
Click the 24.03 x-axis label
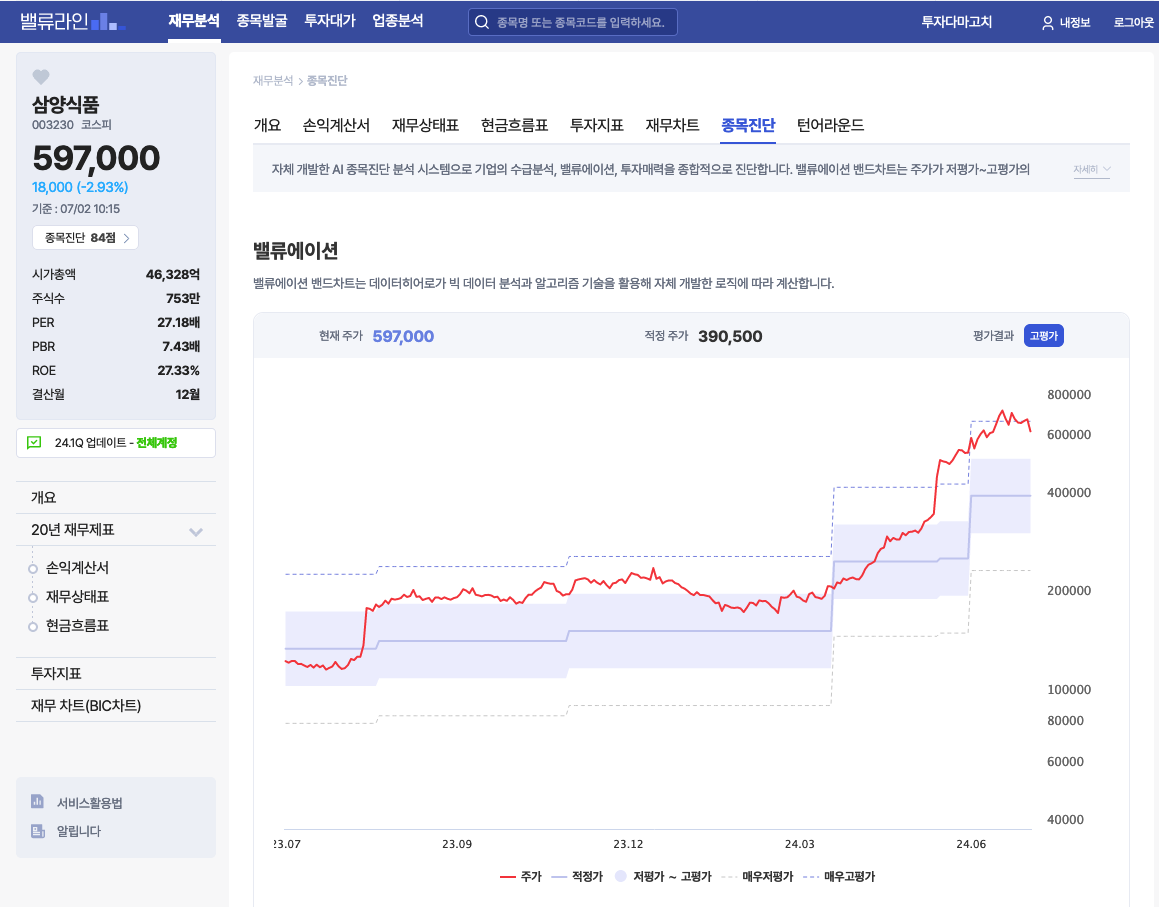(x=799, y=844)
